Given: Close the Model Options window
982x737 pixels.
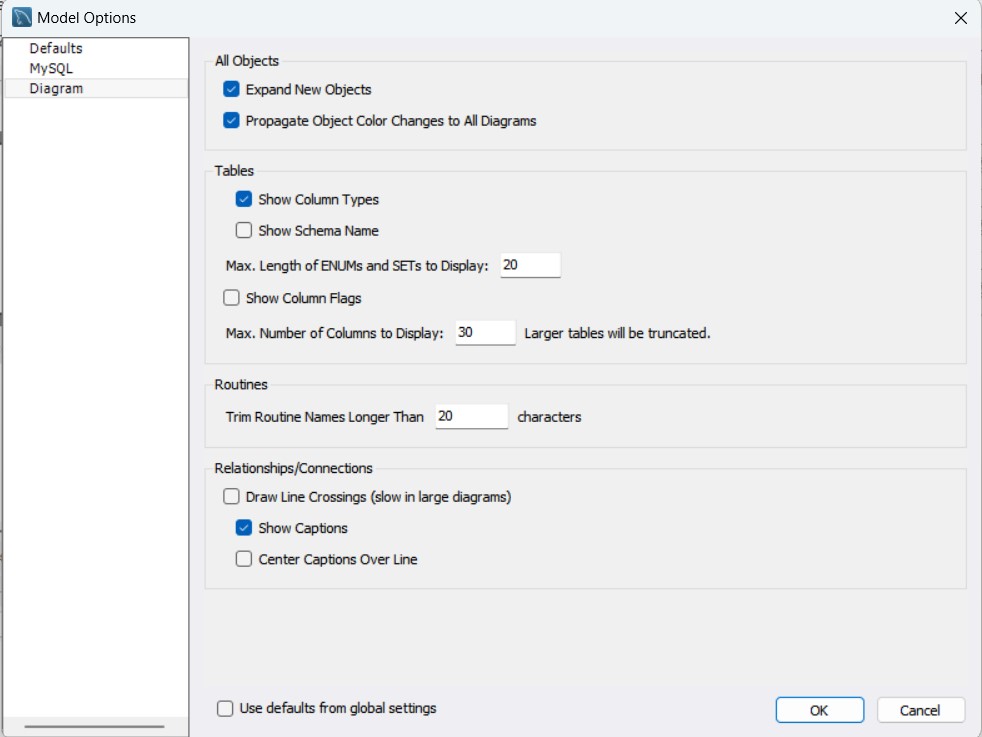Looking at the screenshot, I should tap(961, 18).
